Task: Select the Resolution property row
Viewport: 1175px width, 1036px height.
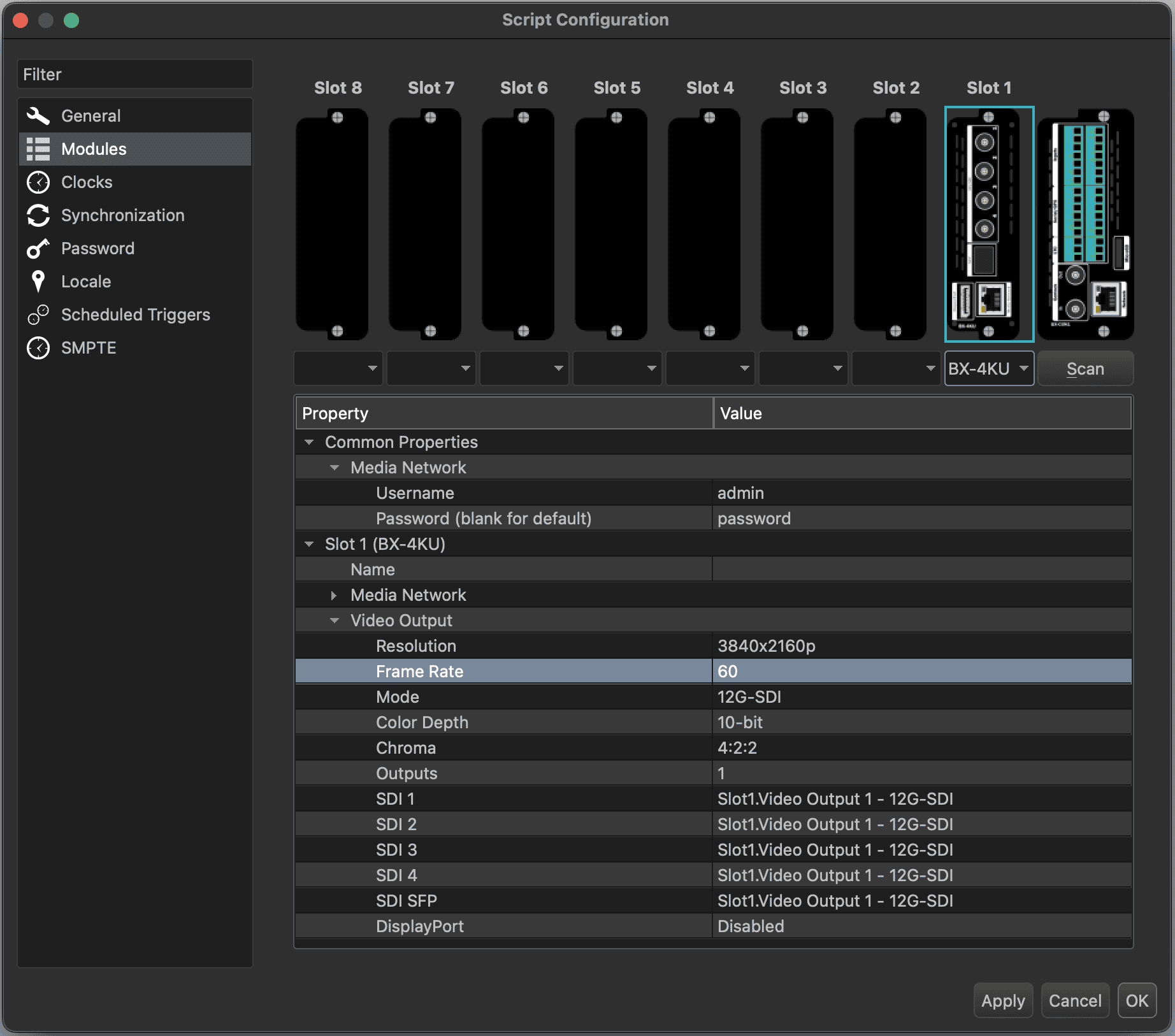Action: click(x=416, y=646)
